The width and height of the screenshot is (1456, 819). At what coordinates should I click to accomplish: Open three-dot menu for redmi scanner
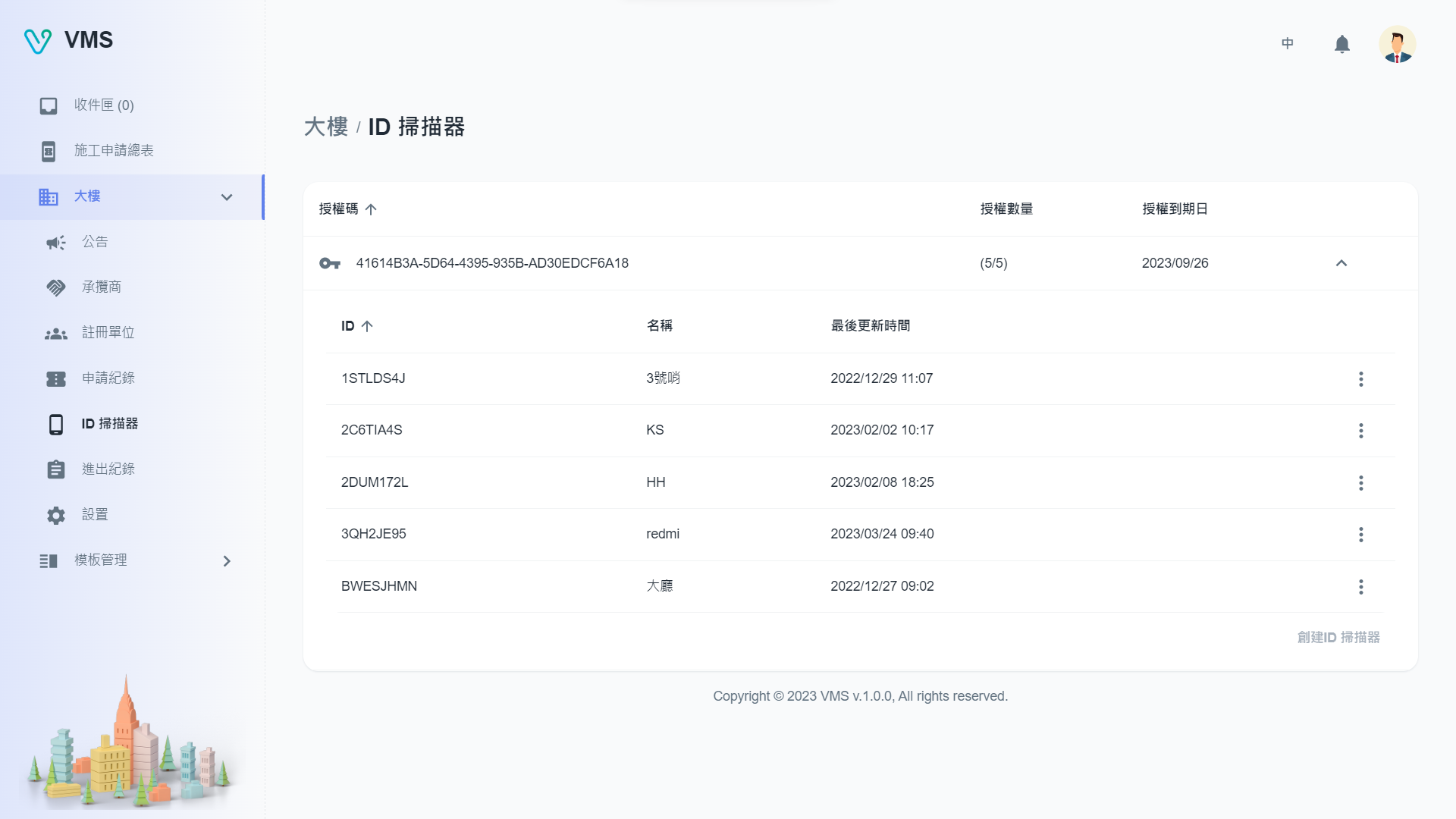1360,535
